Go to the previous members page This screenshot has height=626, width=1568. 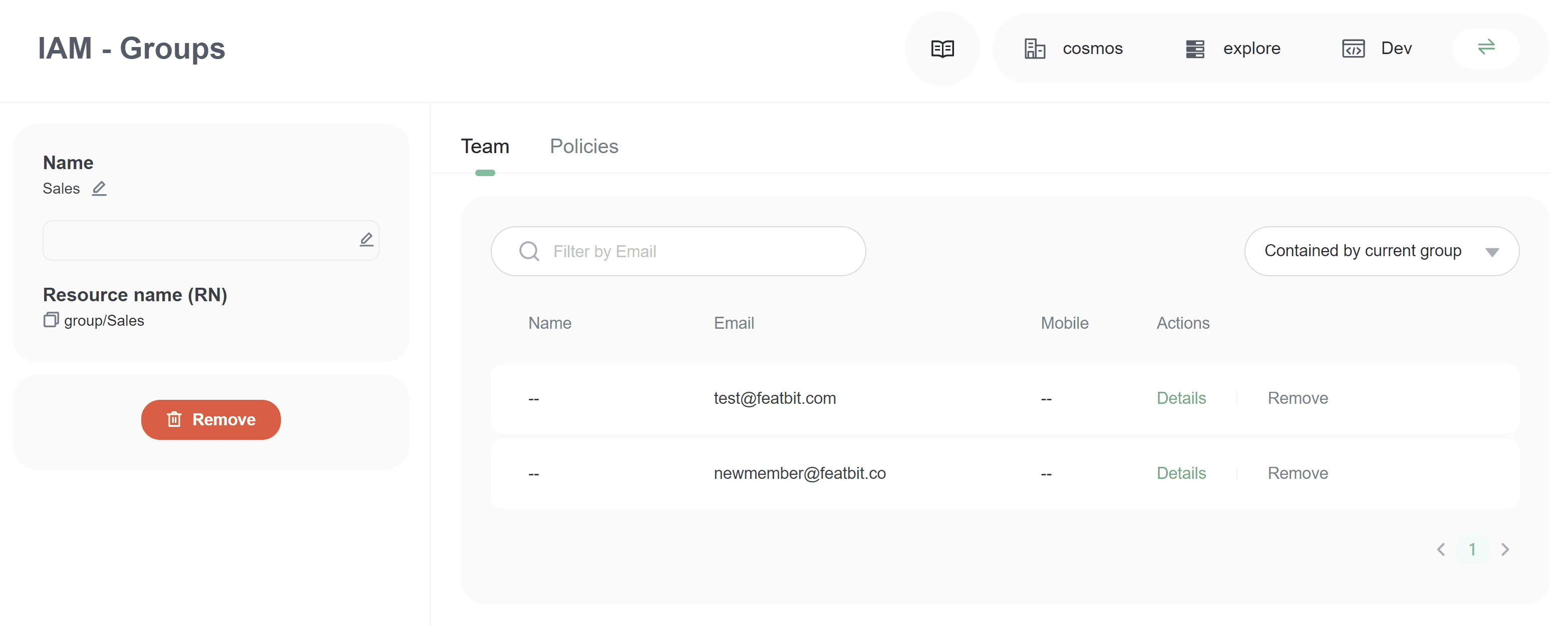click(x=1440, y=549)
